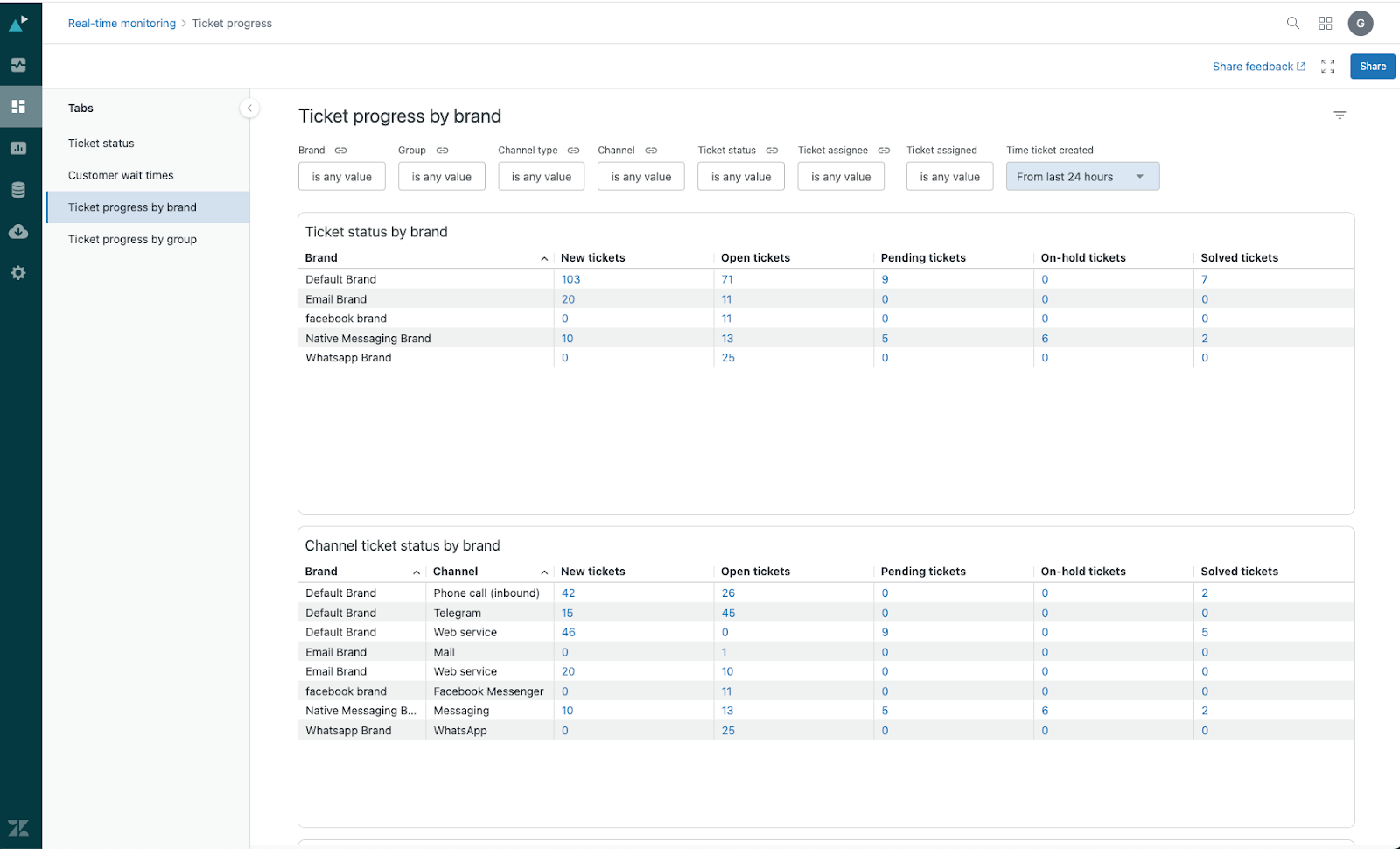Image resolution: width=1400 pixels, height=849 pixels.
Task: Click Default Brand new tickets value 103
Action: coord(570,279)
